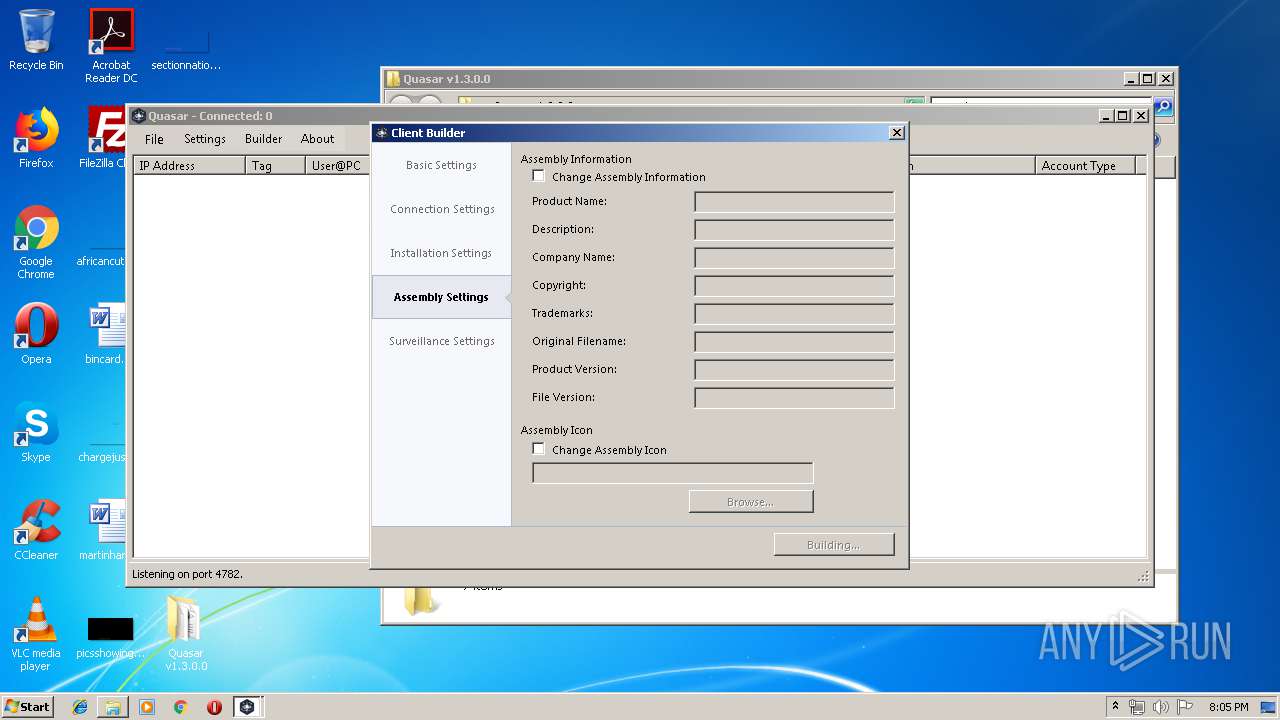Open the Quasar v1.3.0.0 desktop folder

click(186, 634)
